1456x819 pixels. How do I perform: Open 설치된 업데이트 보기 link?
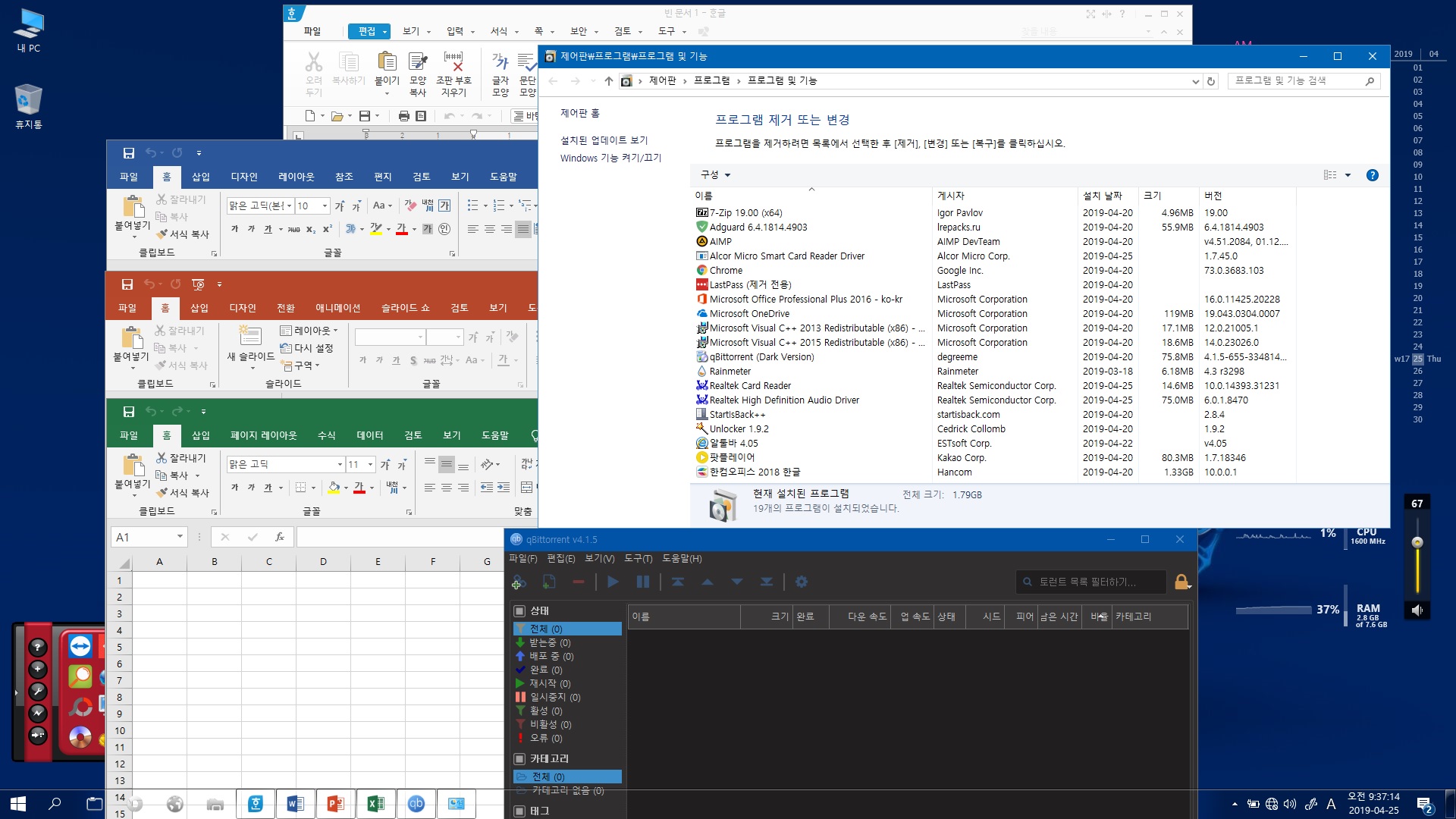(x=604, y=140)
